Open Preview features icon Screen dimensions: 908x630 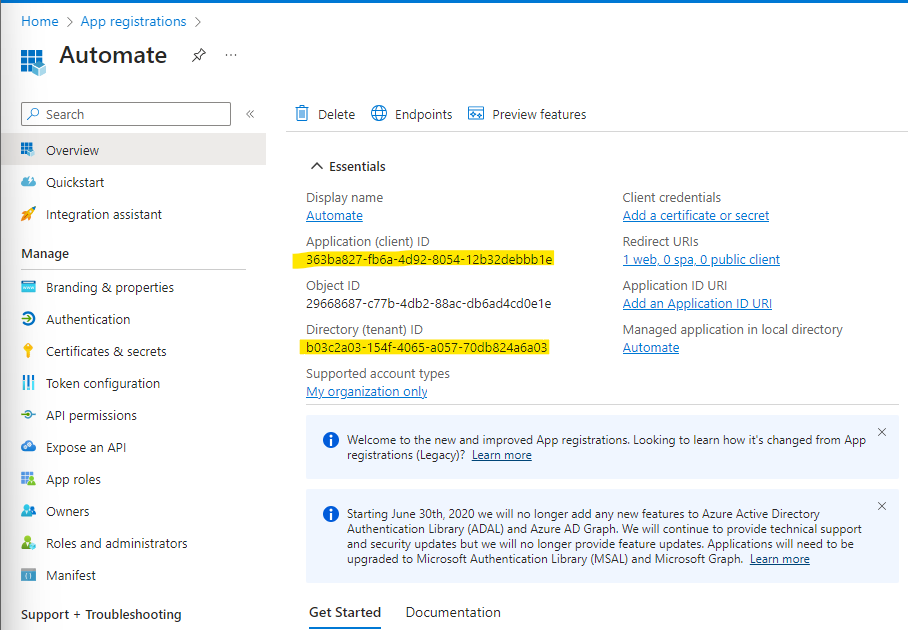(x=476, y=114)
